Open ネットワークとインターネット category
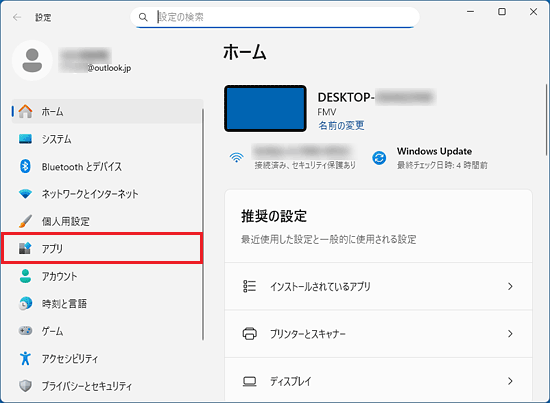 coord(107,194)
